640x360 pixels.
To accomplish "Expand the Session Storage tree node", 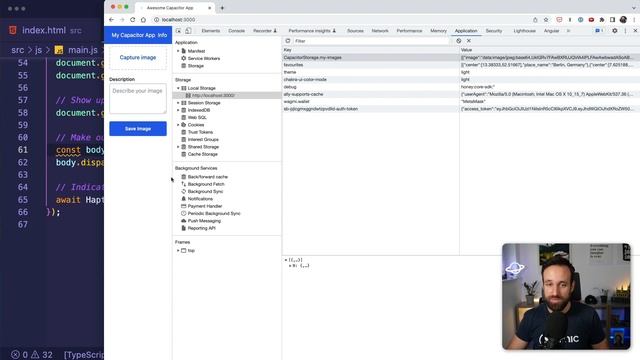I will pos(178,103).
